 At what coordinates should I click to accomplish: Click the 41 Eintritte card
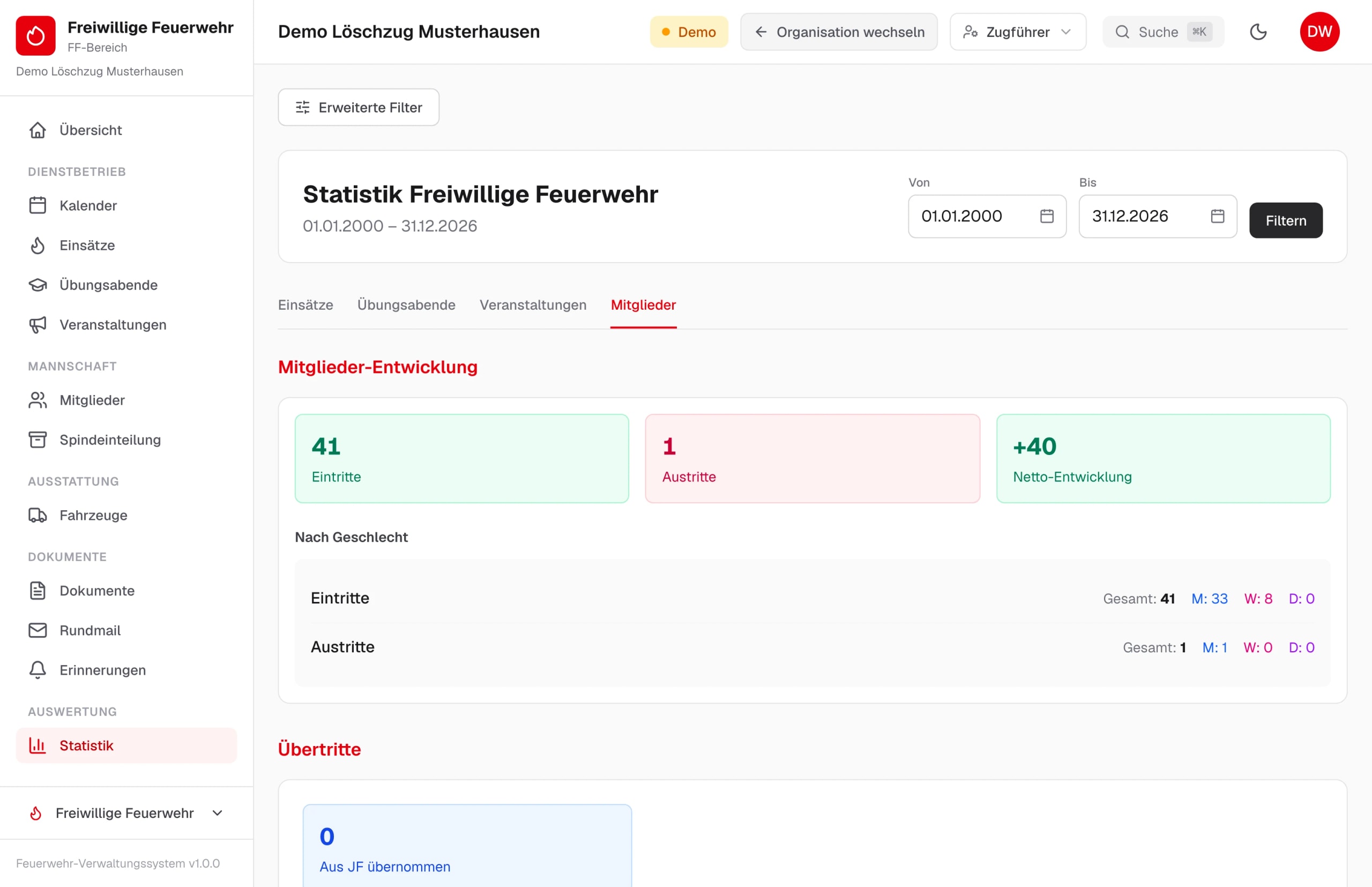461,459
